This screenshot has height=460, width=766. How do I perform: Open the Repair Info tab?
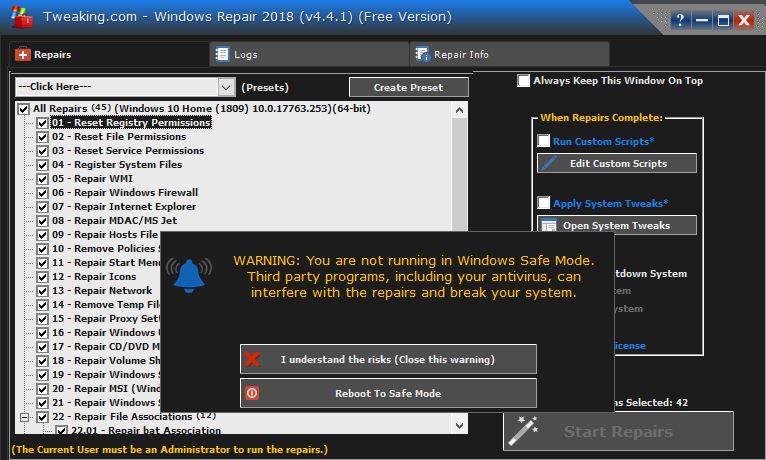tap(510, 54)
